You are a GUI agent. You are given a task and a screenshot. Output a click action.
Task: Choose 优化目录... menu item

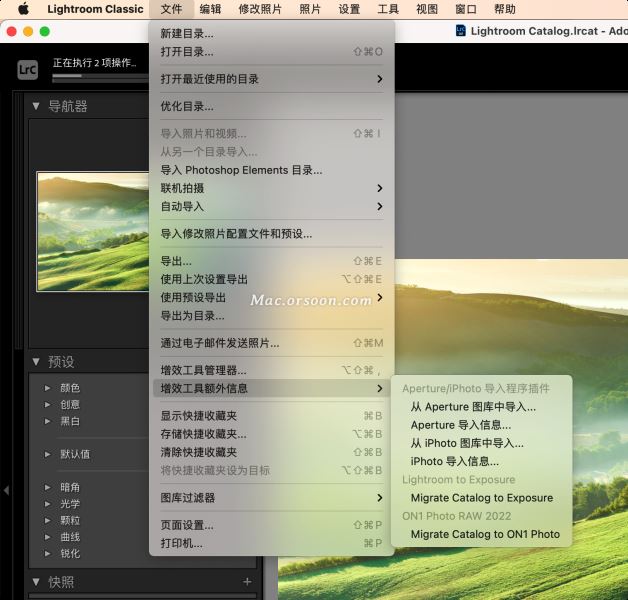coord(272,107)
